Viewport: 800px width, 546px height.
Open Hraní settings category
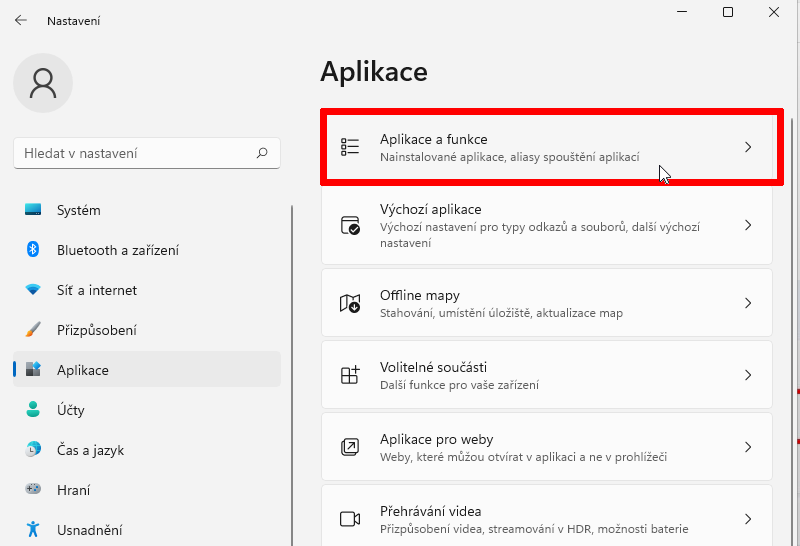coord(147,490)
